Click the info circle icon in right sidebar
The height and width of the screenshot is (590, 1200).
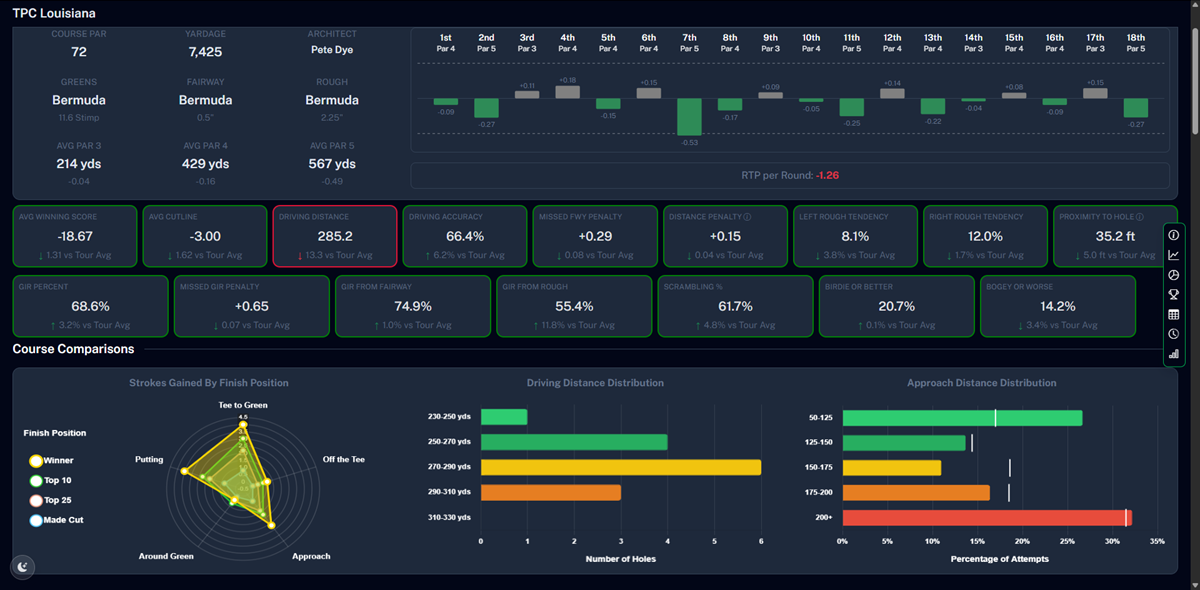[1173, 235]
